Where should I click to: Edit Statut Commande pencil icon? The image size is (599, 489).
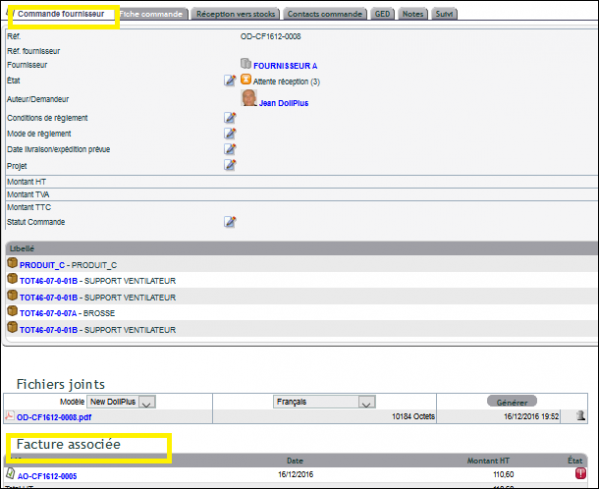230,222
